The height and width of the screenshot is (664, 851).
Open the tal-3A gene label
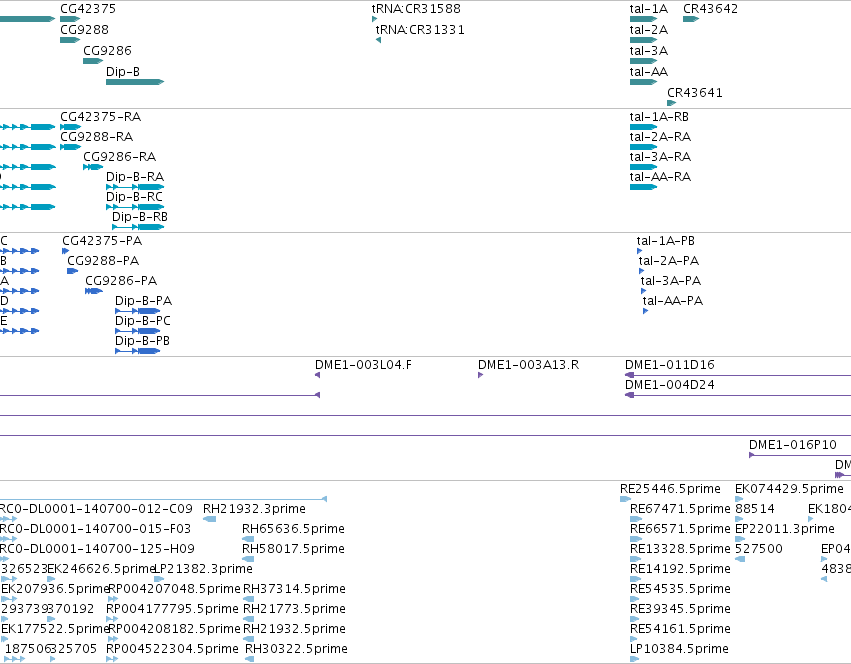click(649, 51)
